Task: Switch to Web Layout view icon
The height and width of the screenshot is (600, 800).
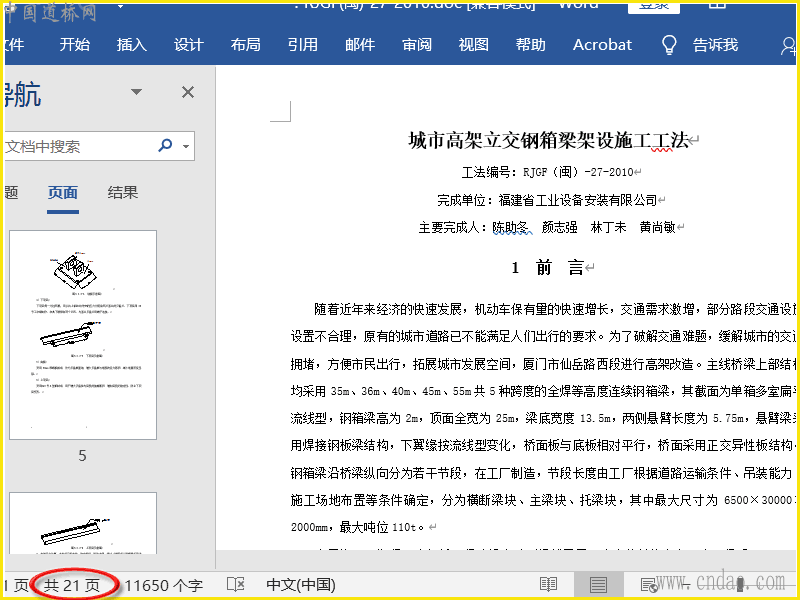Action: (x=648, y=584)
